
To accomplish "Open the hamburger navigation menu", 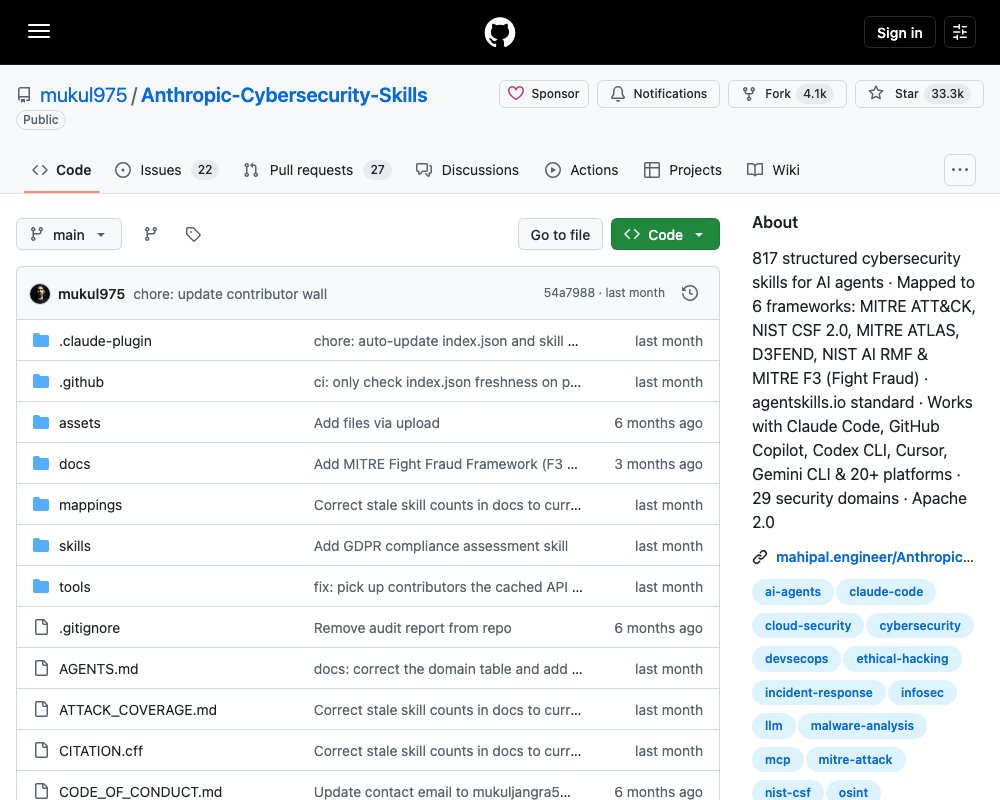I will click(x=39, y=31).
